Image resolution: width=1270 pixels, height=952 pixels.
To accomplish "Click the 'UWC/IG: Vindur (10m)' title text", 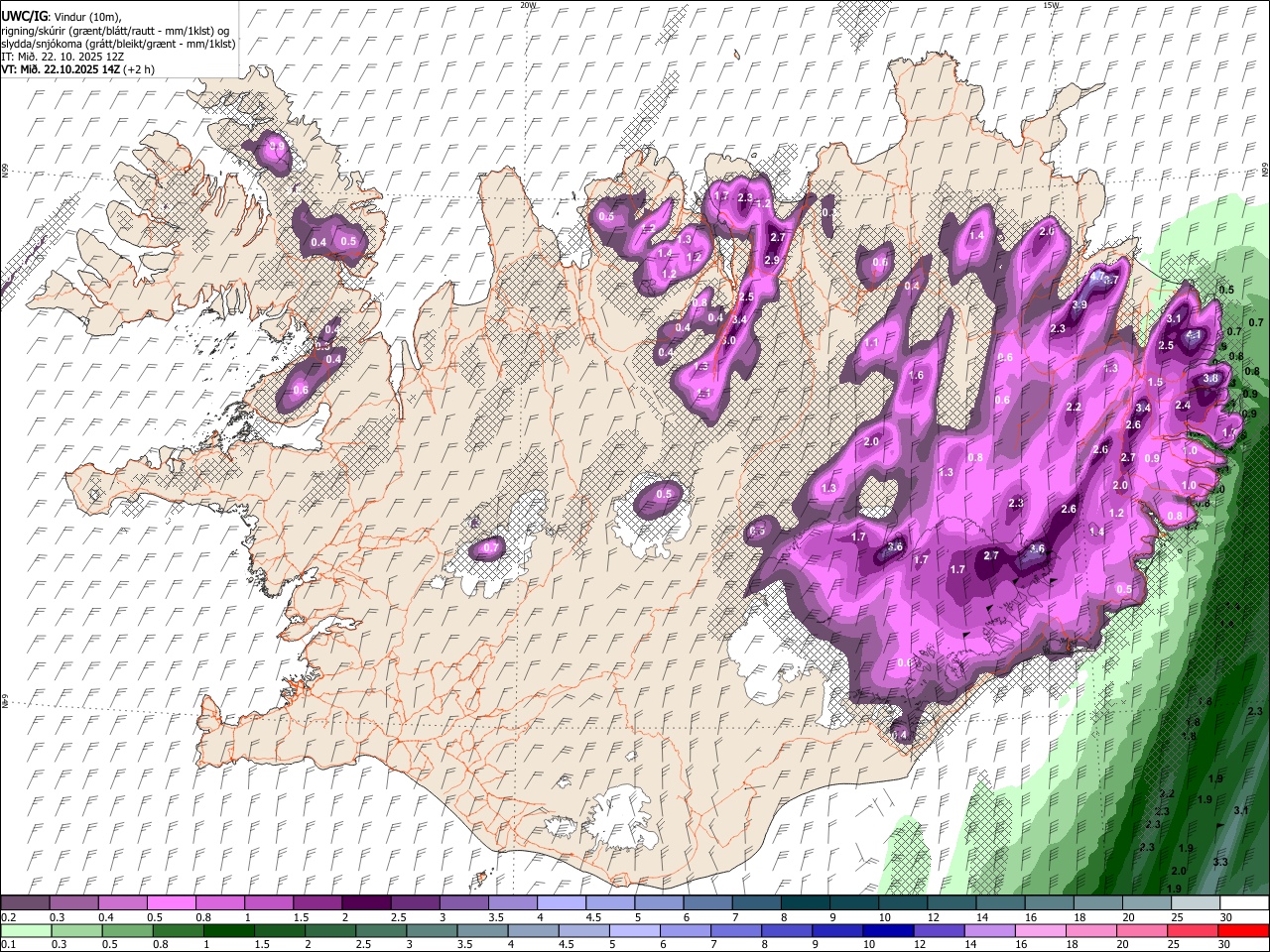I will [x=63, y=17].
